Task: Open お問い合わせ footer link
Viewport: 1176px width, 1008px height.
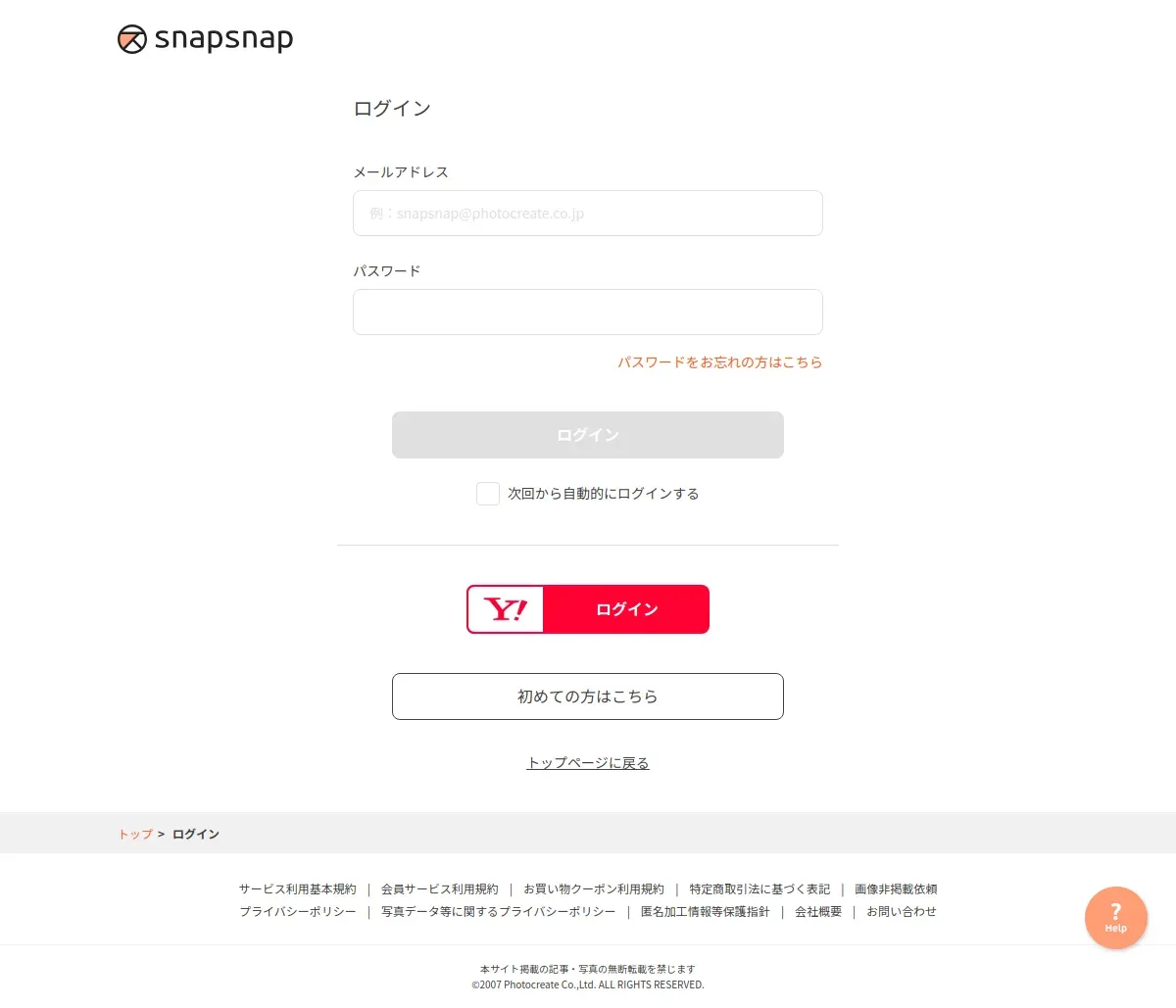Action: 902,912
